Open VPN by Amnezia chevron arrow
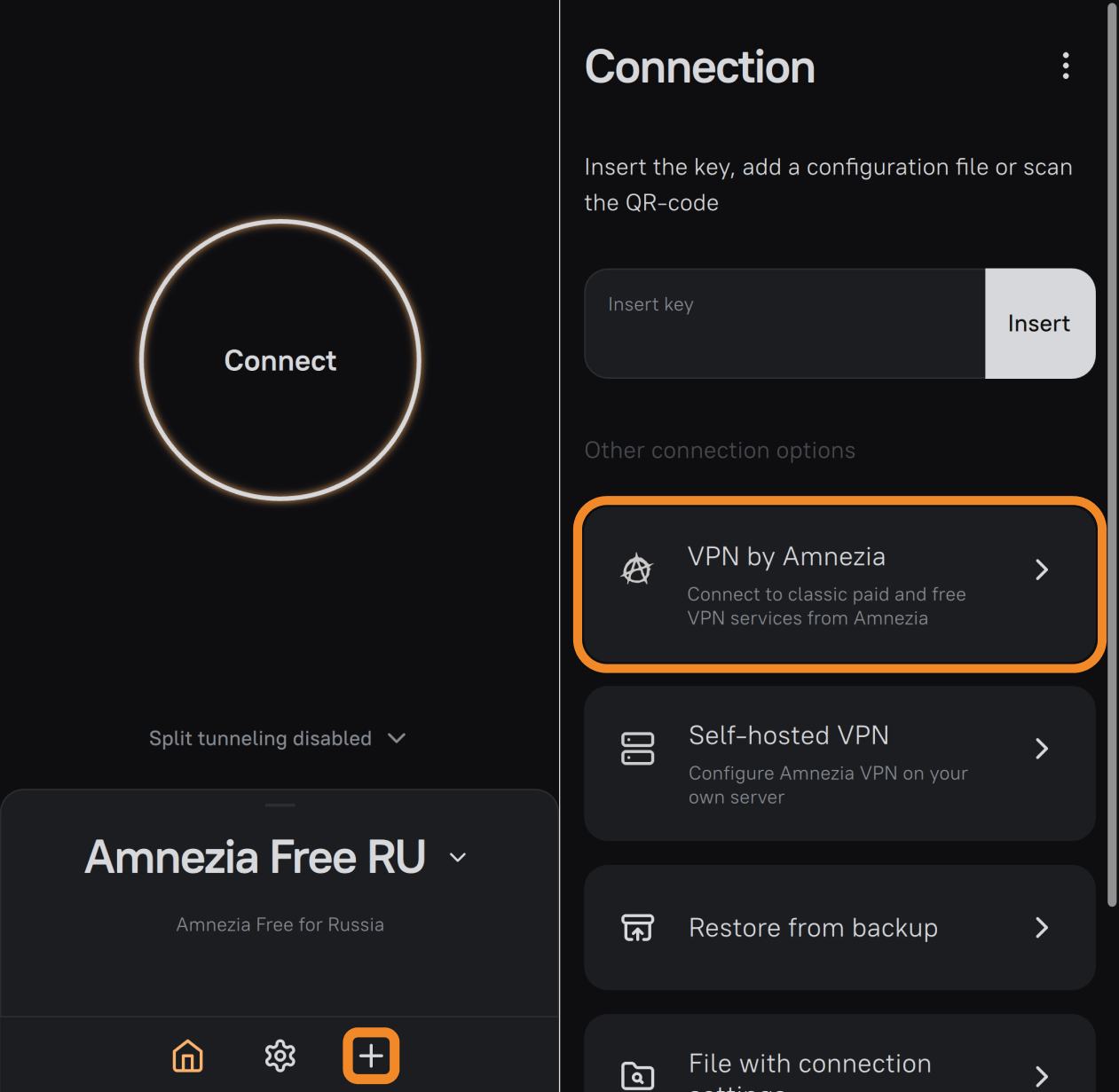Image resolution: width=1119 pixels, height=1092 pixels. (1042, 570)
